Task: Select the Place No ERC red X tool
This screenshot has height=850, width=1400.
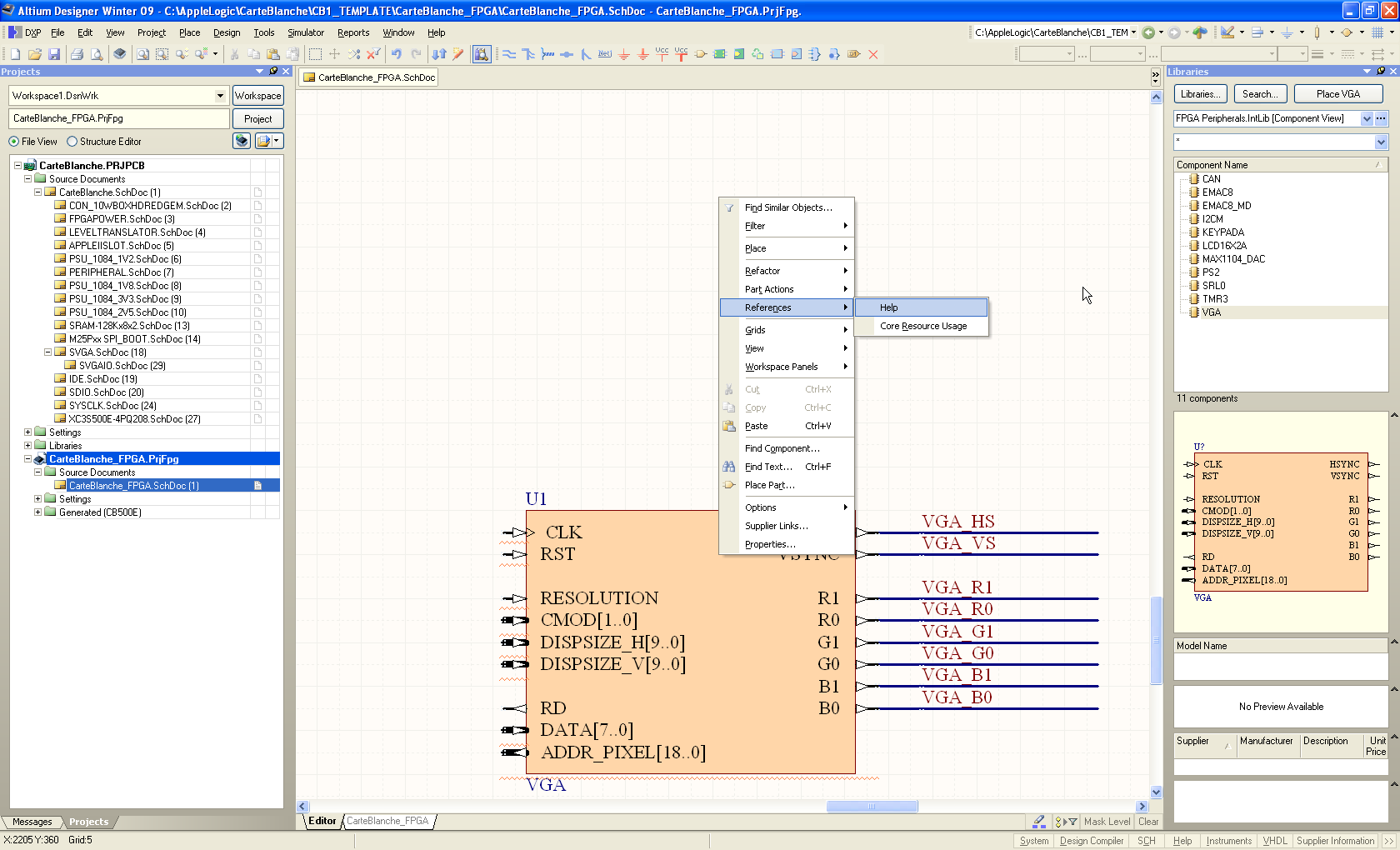Action: [873, 54]
